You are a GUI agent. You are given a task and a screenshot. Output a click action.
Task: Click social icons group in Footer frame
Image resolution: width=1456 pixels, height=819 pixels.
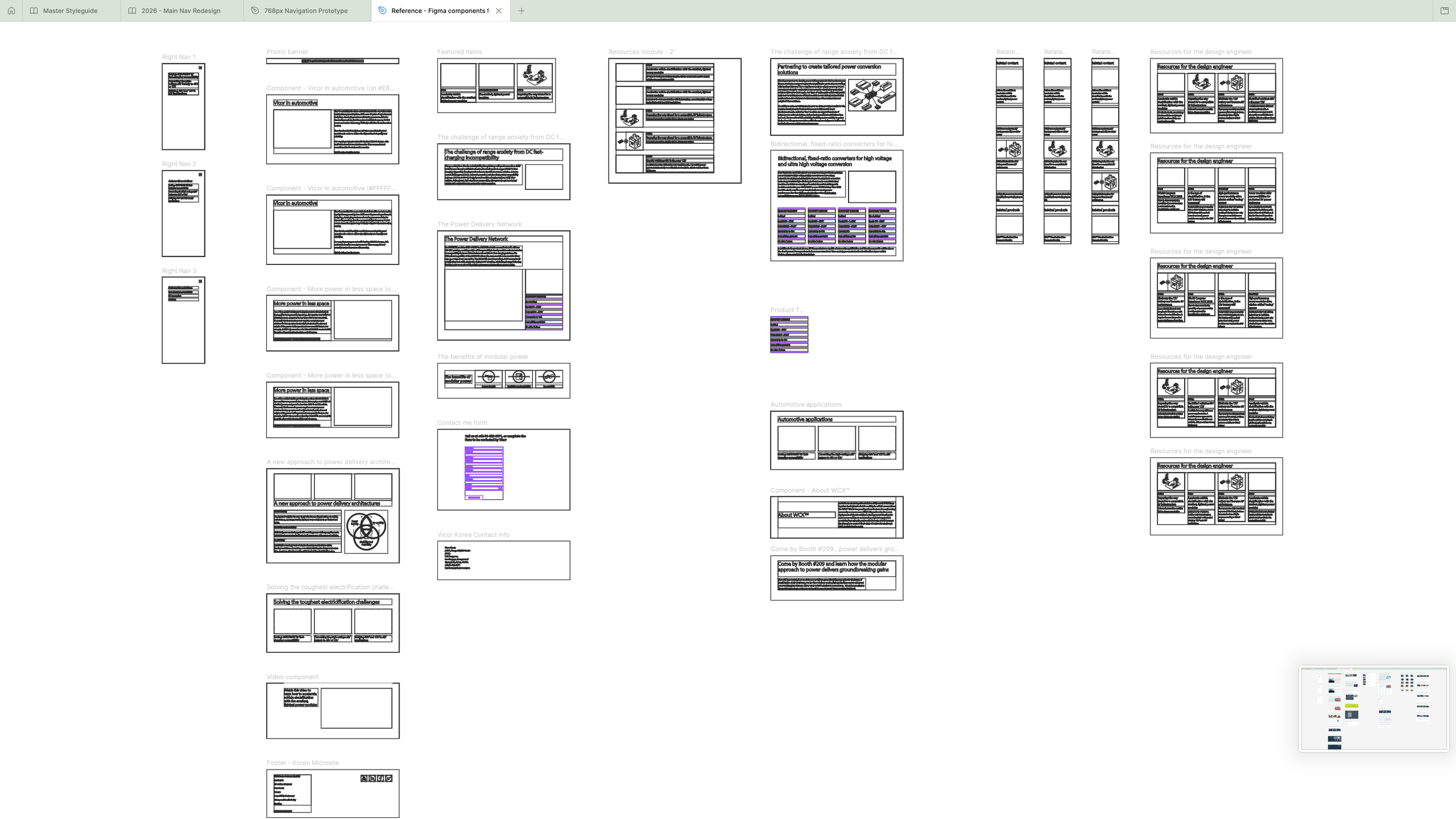tap(376, 778)
